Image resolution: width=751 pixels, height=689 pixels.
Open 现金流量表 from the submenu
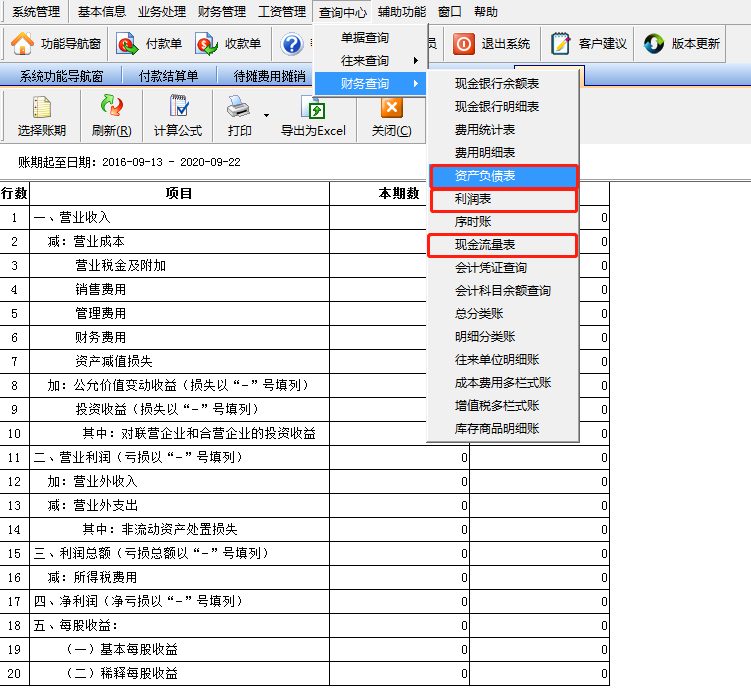pyautogui.click(x=503, y=245)
